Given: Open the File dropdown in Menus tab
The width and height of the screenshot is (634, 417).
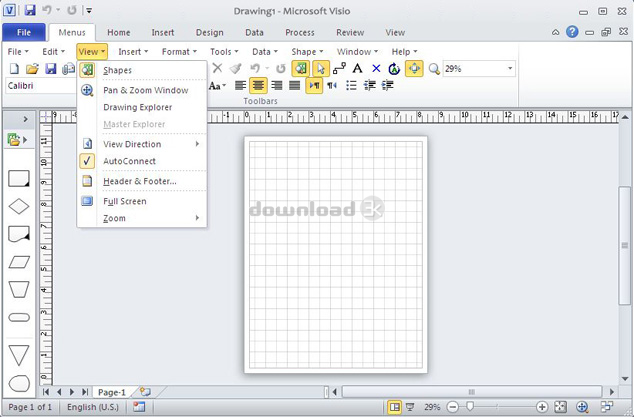Looking at the screenshot, I should coord(18,52).
